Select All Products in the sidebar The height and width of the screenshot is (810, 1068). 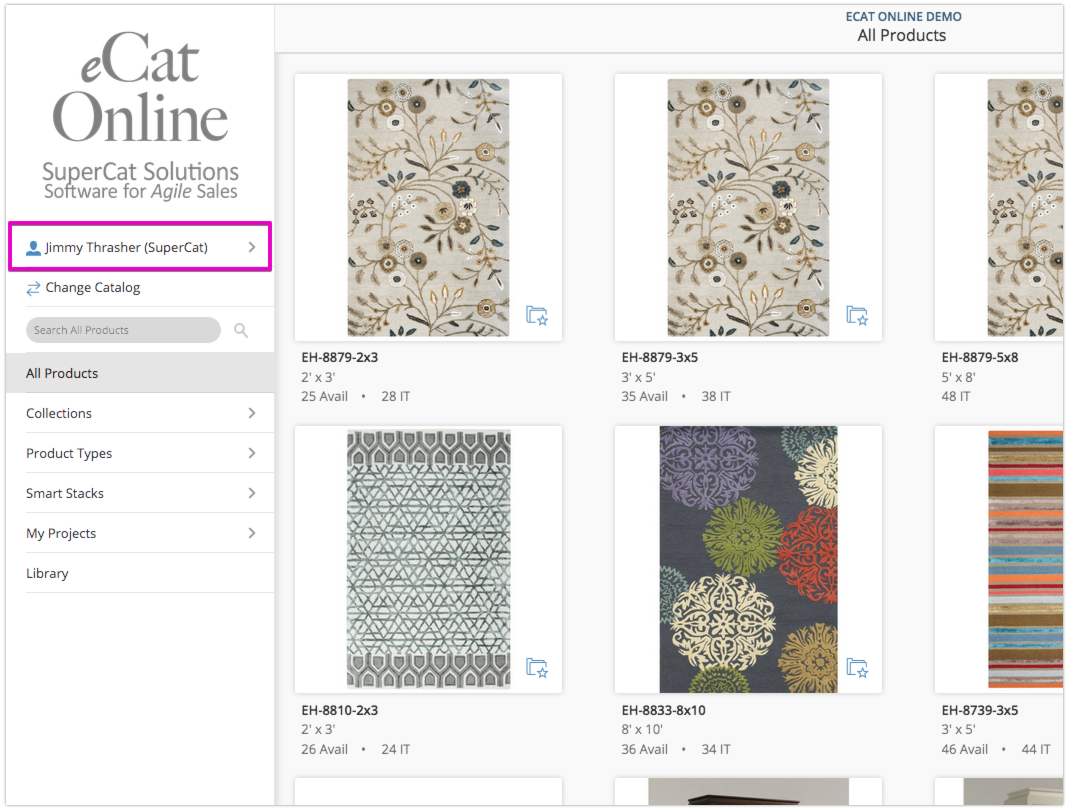pos(140,373)
